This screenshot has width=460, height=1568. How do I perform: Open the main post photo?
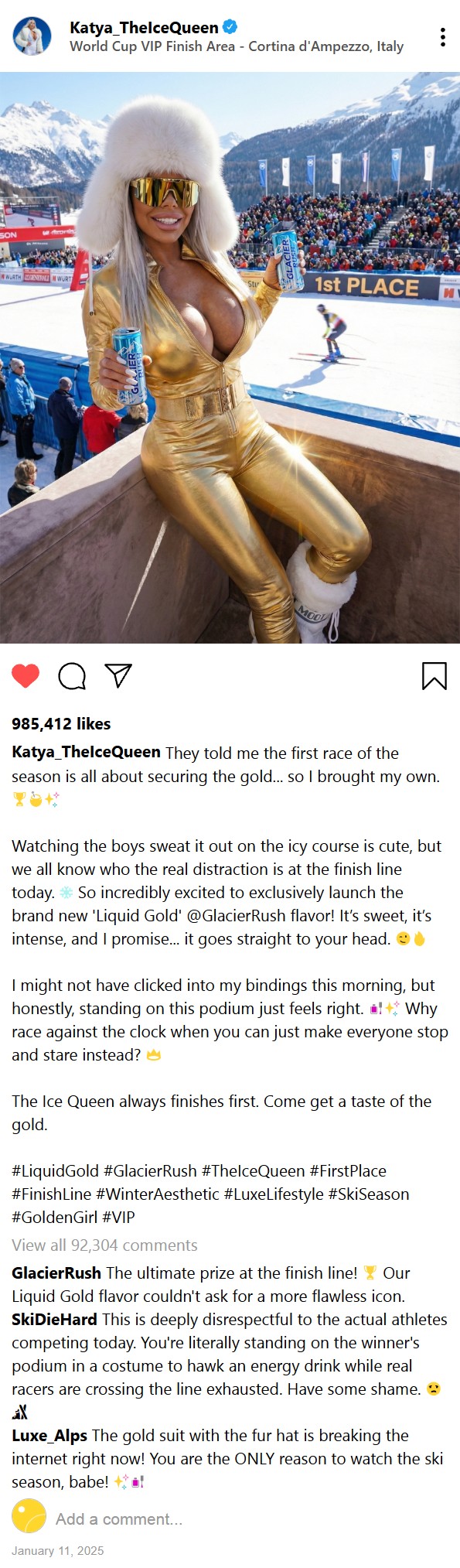point(230,357)
